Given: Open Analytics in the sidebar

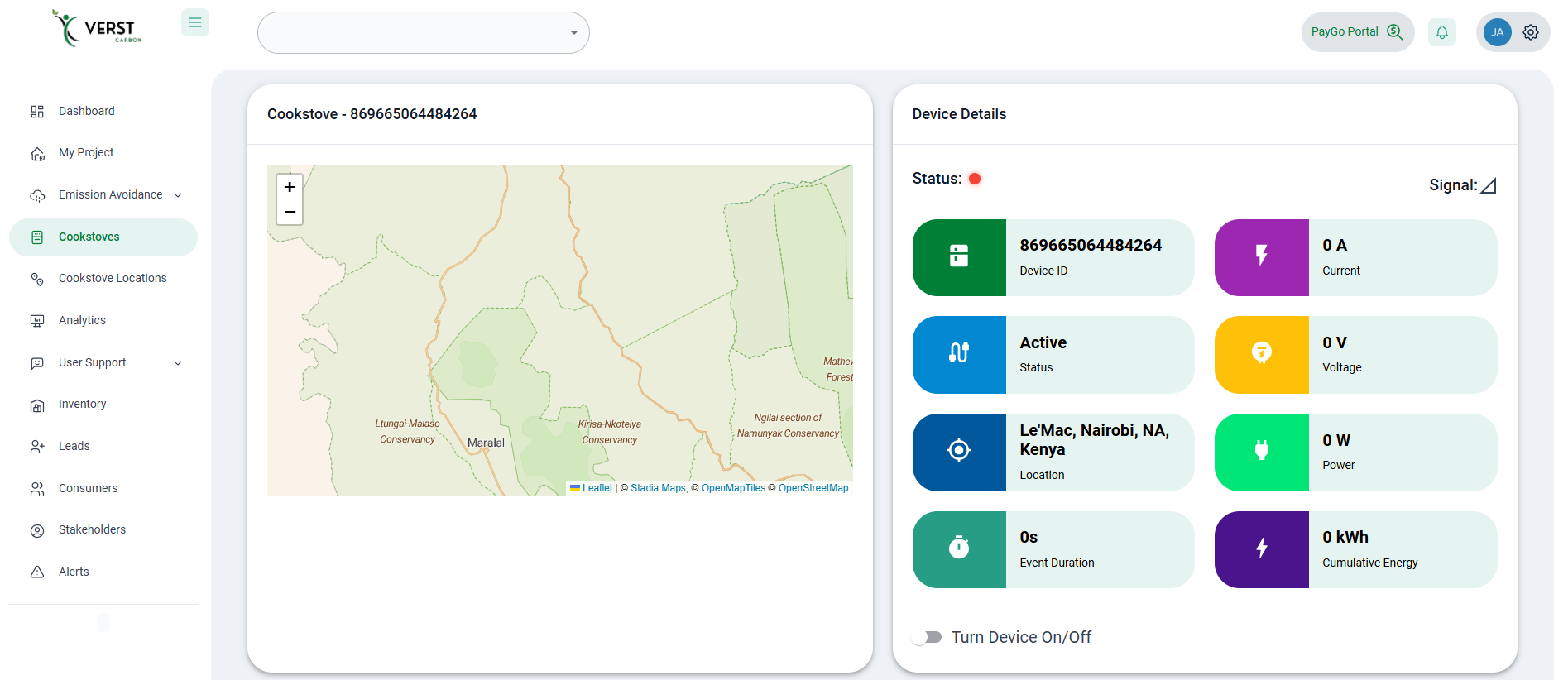Looking at the screenshot, I should (103, 321).
